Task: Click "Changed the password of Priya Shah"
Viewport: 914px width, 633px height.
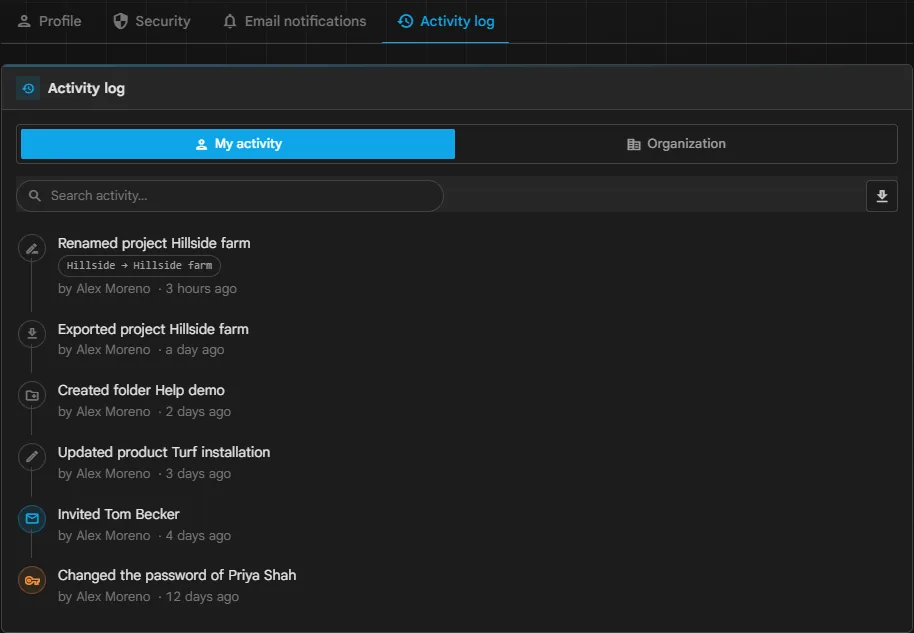Action: (177, 576)
